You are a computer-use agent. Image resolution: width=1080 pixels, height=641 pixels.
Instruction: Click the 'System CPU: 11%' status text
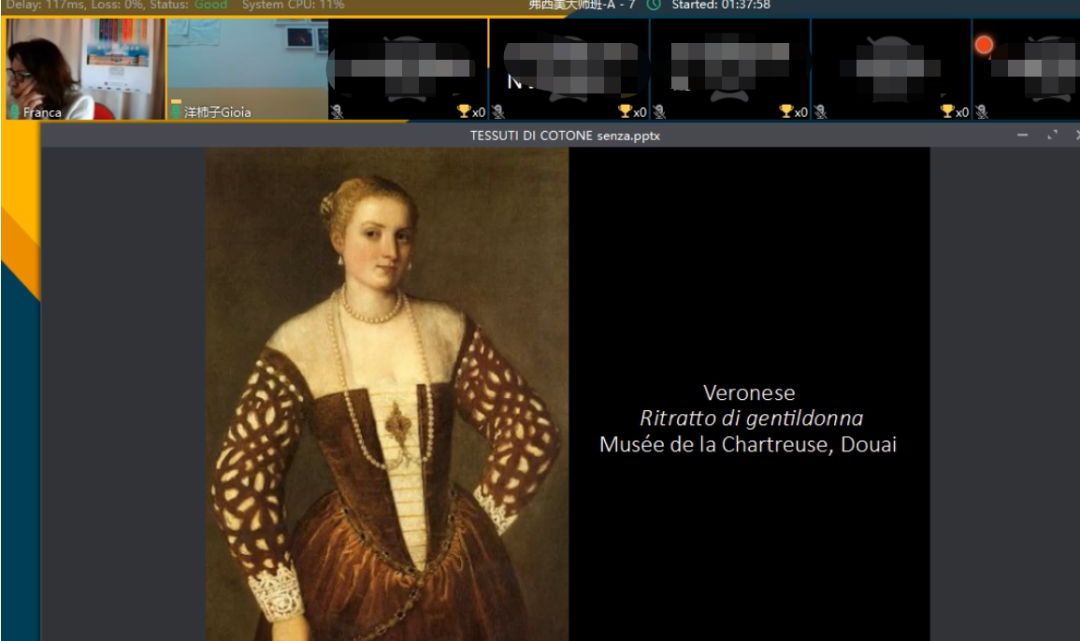[293, 5]
